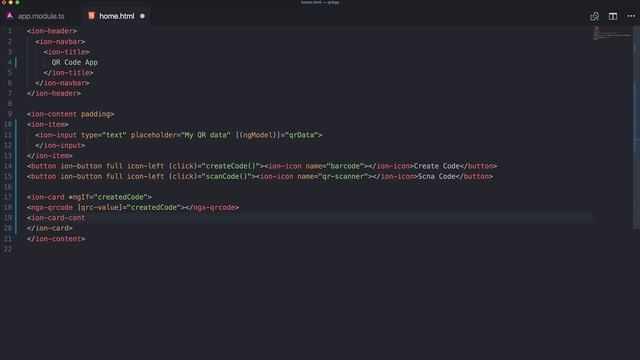Click the "qr-scanner" icon name string
The image size is (640, 360).
click(x=343, y=176)
